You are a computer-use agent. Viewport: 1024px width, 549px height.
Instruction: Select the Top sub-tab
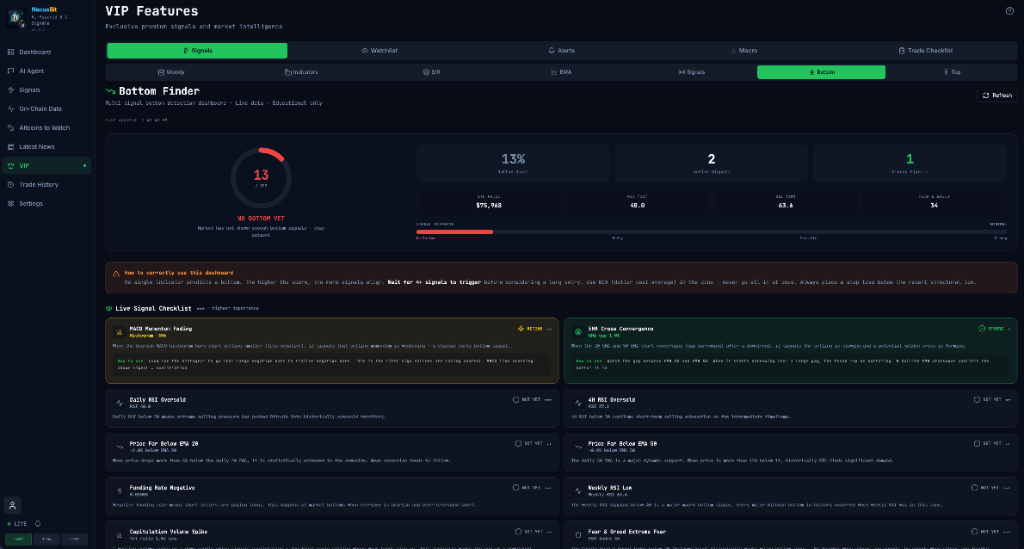coord(952,72)
